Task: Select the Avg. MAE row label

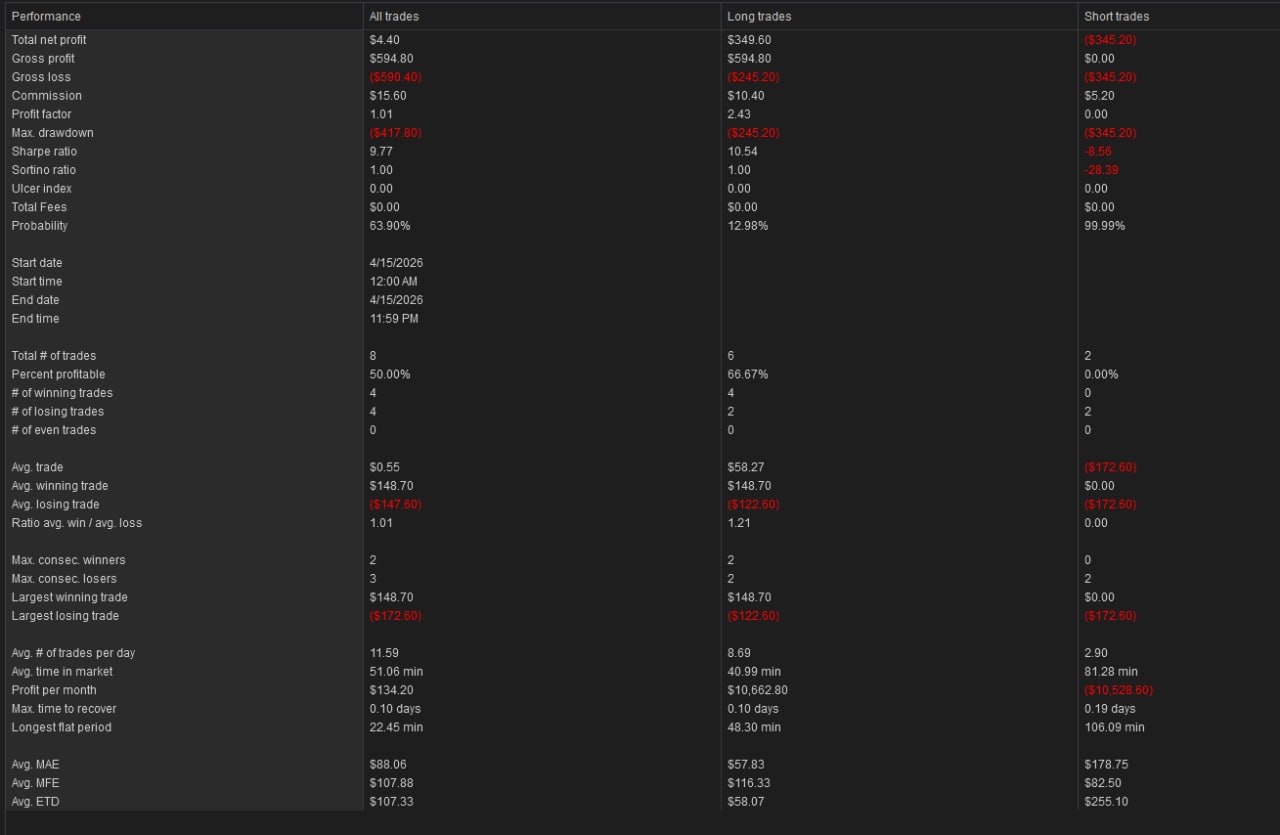Action: coord(35,764)
